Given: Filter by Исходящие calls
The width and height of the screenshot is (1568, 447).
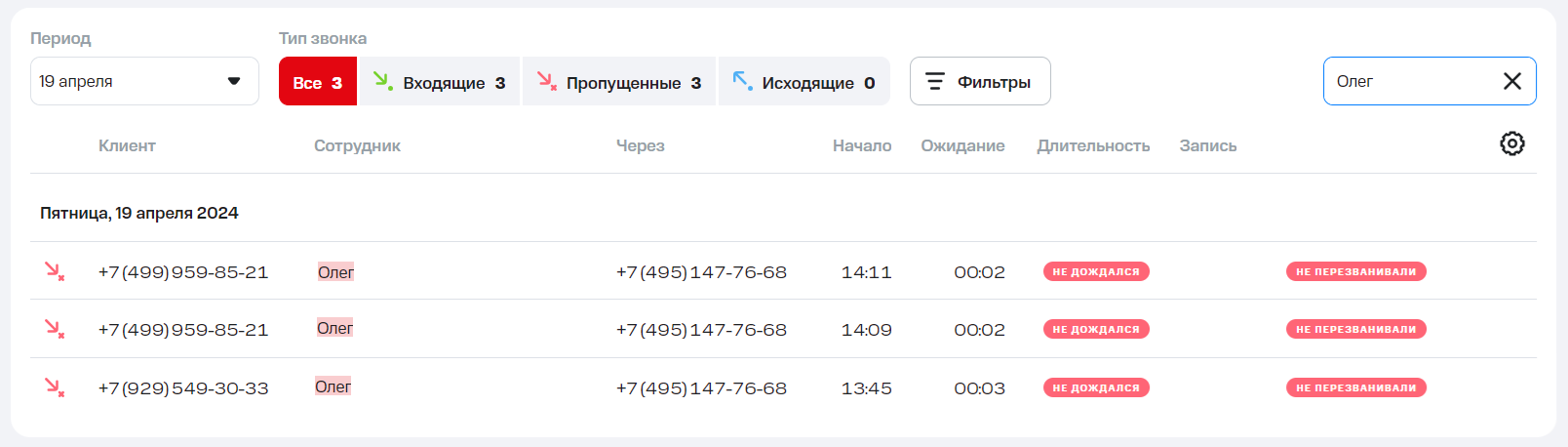Looking at the screenshot, I should (804, 82).
